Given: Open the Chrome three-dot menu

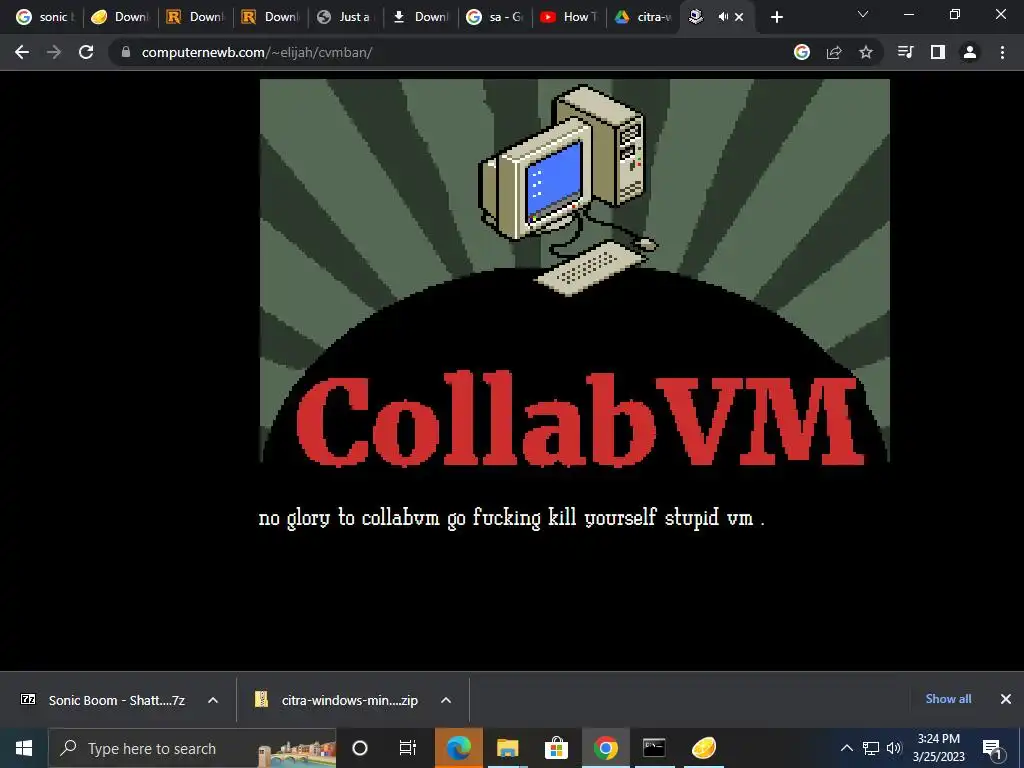Looking at the screenshot, I should [x=1002, y=52].
